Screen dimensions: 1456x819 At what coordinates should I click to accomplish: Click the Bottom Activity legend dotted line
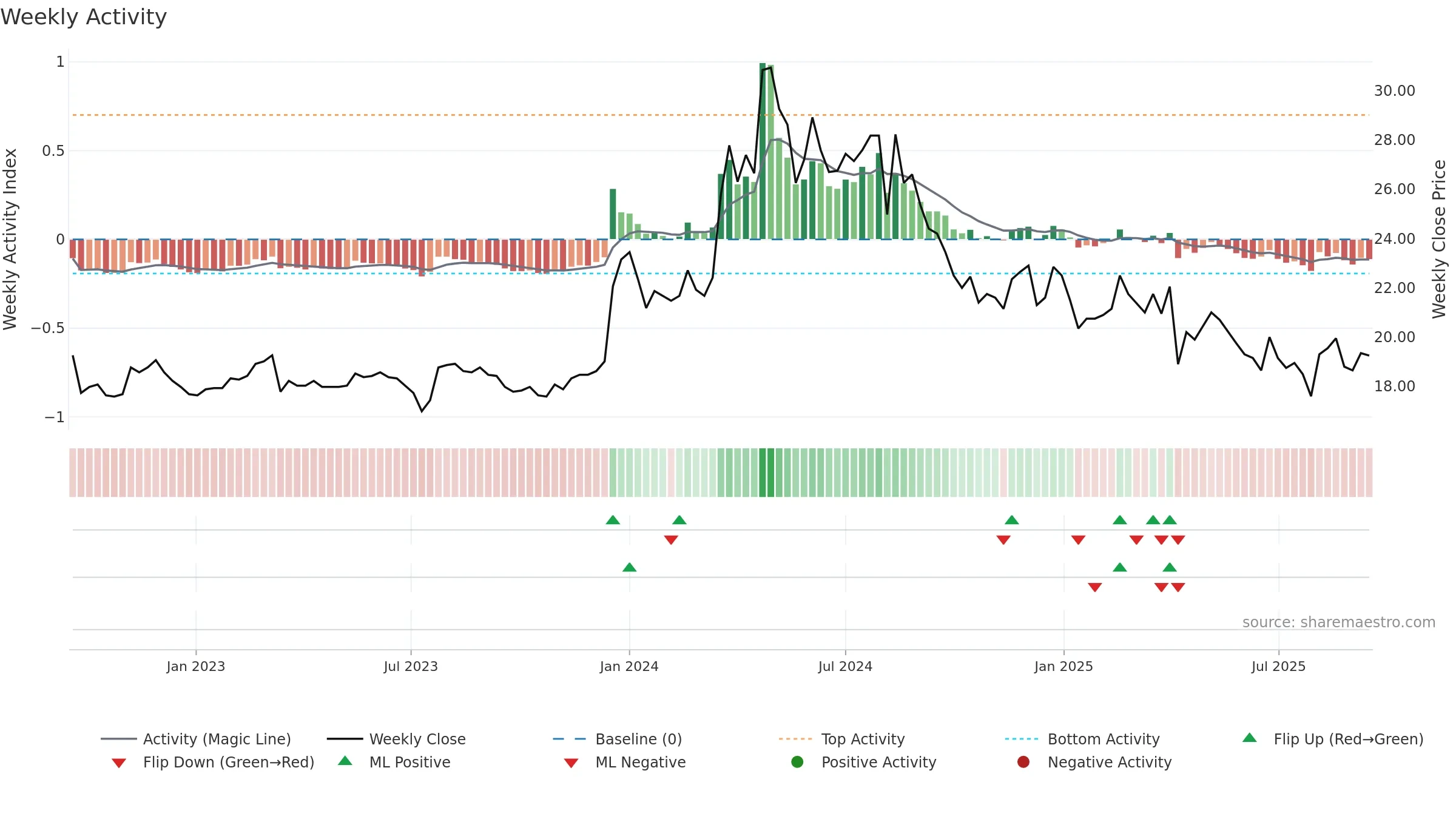coord(1022,739)
